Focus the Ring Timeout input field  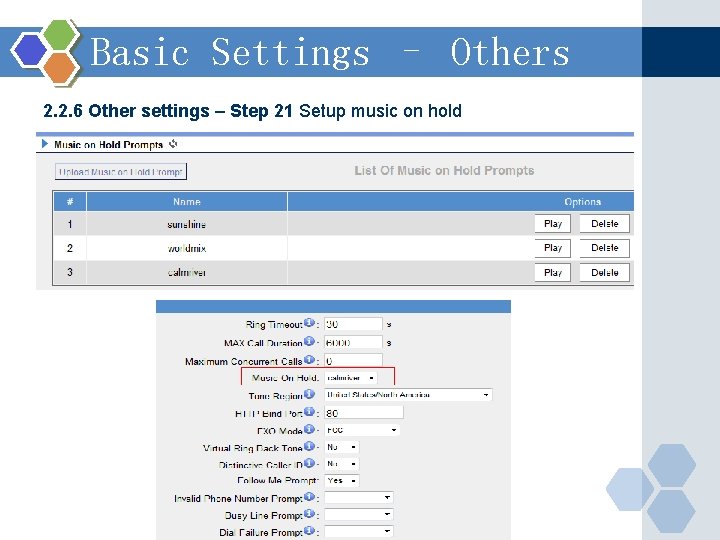coord(353,324)
